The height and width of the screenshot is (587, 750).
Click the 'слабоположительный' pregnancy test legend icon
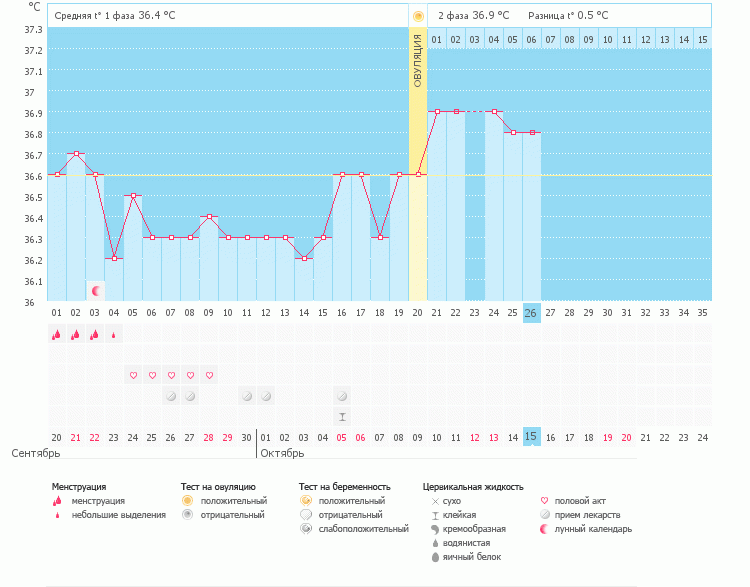click(x=306, y=529)
